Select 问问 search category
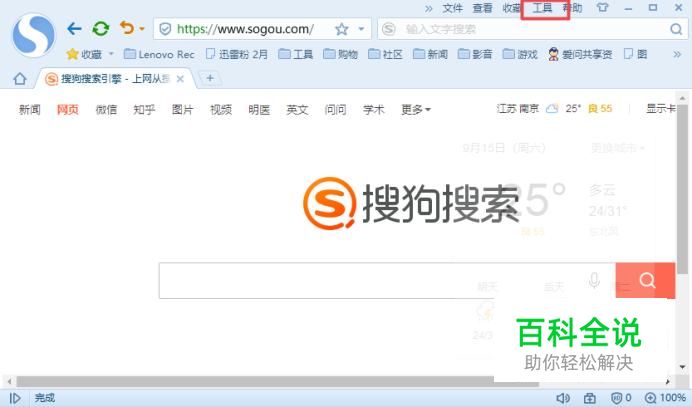Screen dimensions: 692x407 click(335, 109)
